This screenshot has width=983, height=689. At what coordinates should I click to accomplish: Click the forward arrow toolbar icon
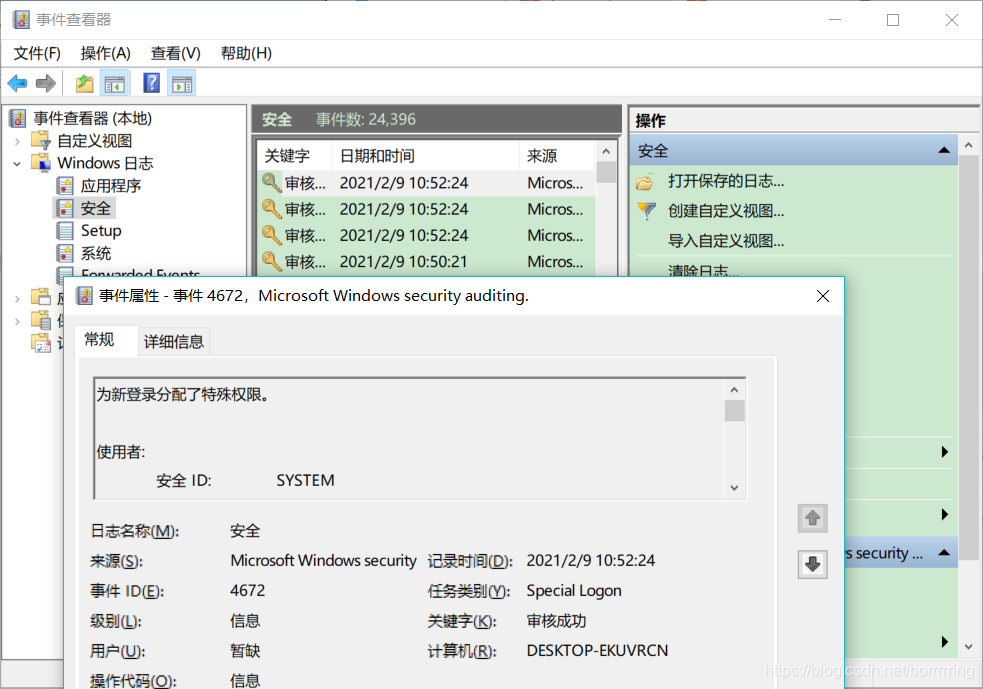click(x=46, y=83)
